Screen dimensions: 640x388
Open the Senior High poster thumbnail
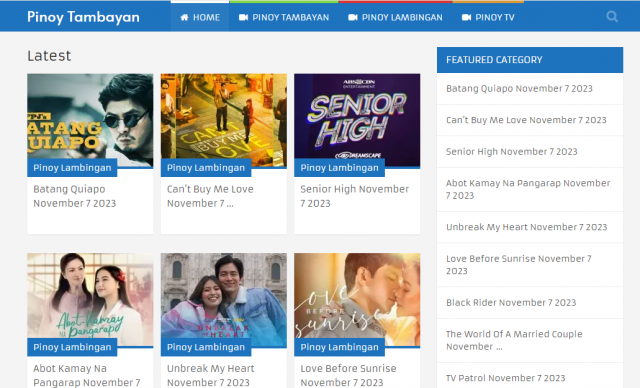pos(357,120)
